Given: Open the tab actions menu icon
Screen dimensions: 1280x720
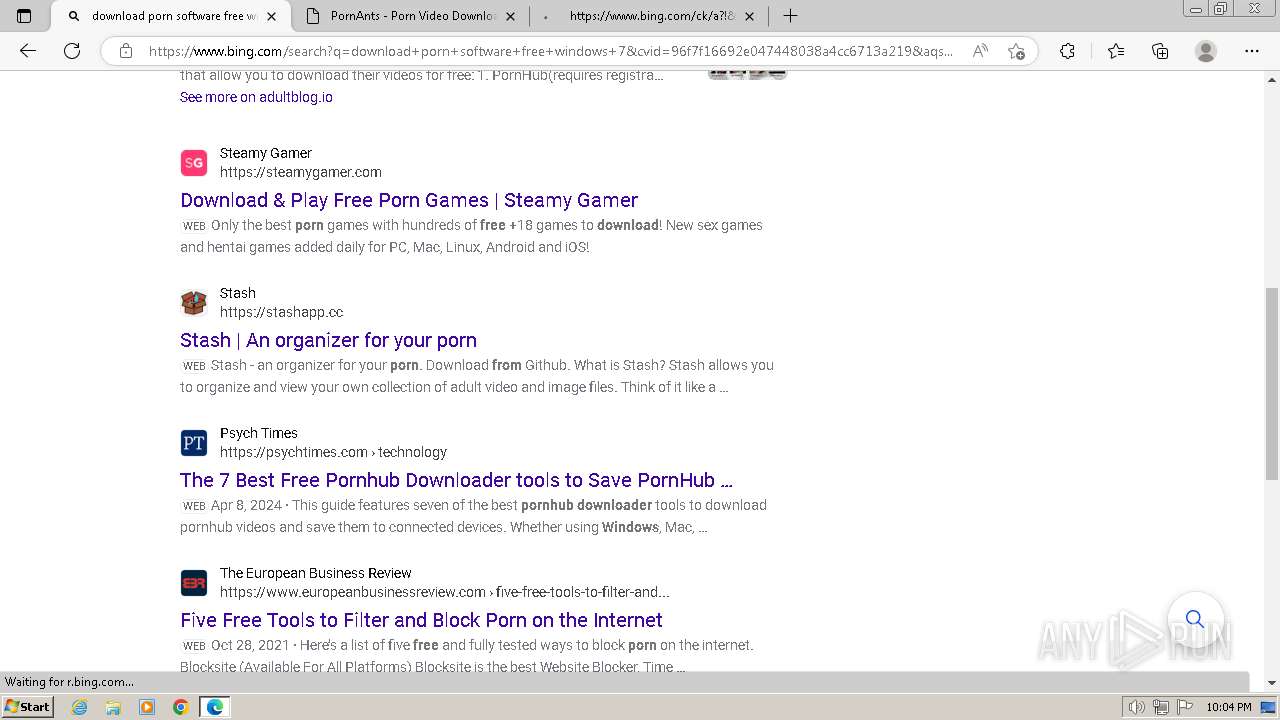Looking at the screenshot, I should click(x=25, y=16).
